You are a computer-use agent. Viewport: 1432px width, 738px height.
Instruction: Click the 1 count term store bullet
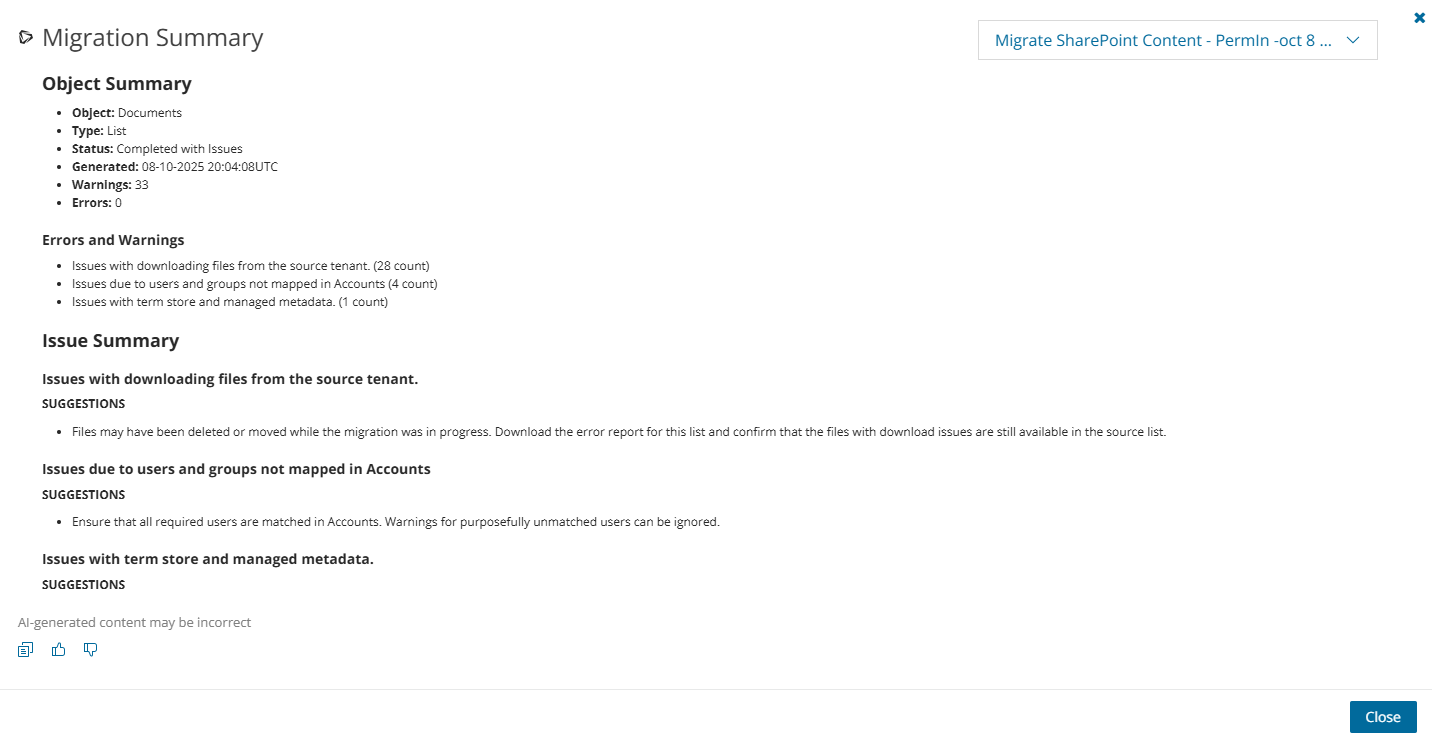(x=229, y=302)
